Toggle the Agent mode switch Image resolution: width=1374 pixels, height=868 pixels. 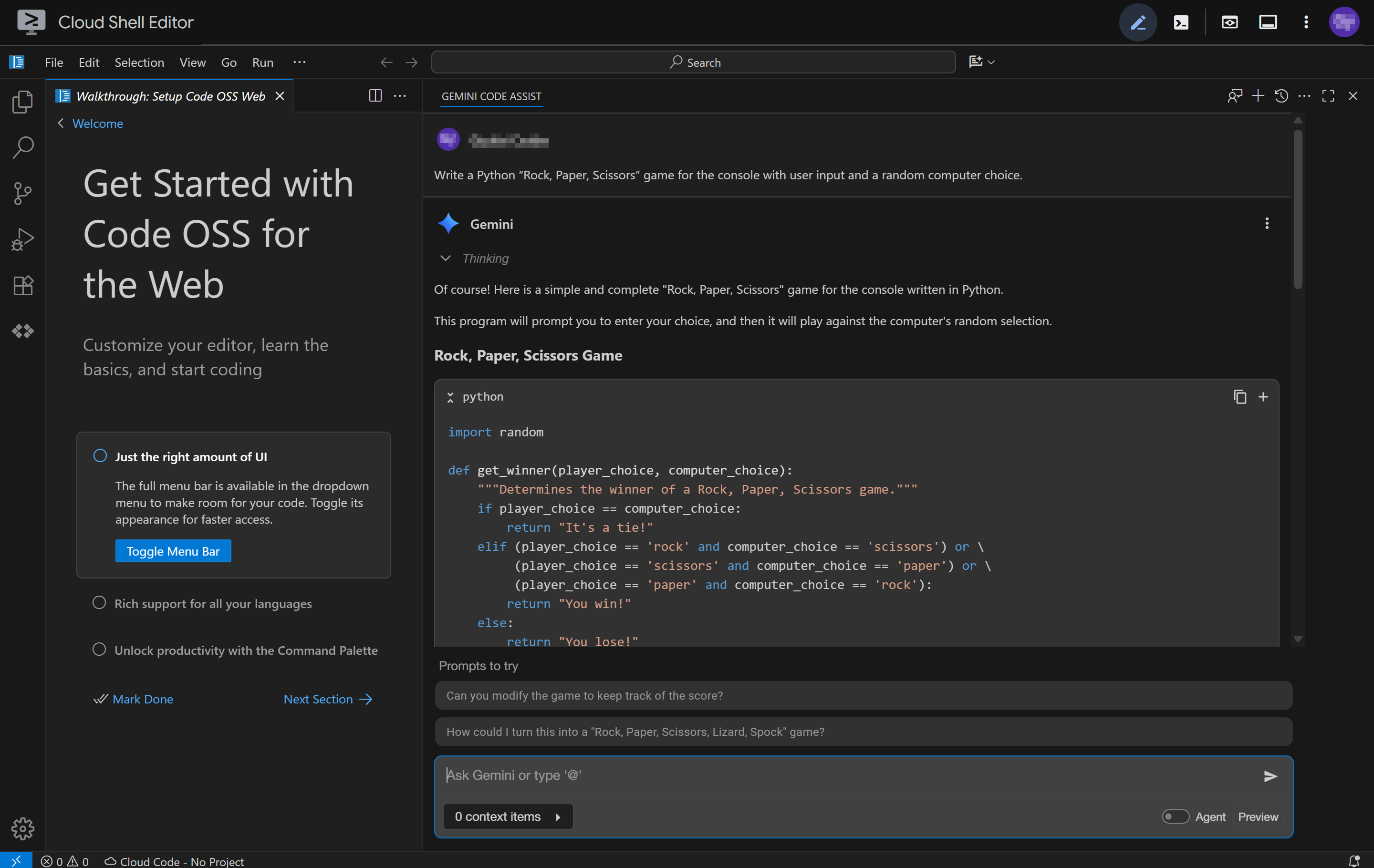(x=1176, y=816)
